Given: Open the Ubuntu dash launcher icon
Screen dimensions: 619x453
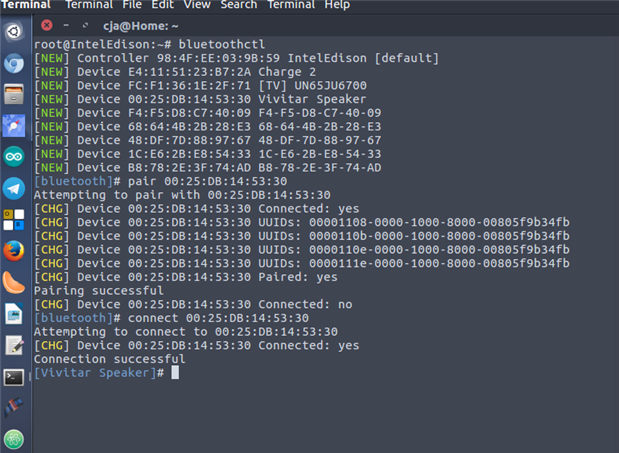Looking at the screenshot, I should 14,31.
